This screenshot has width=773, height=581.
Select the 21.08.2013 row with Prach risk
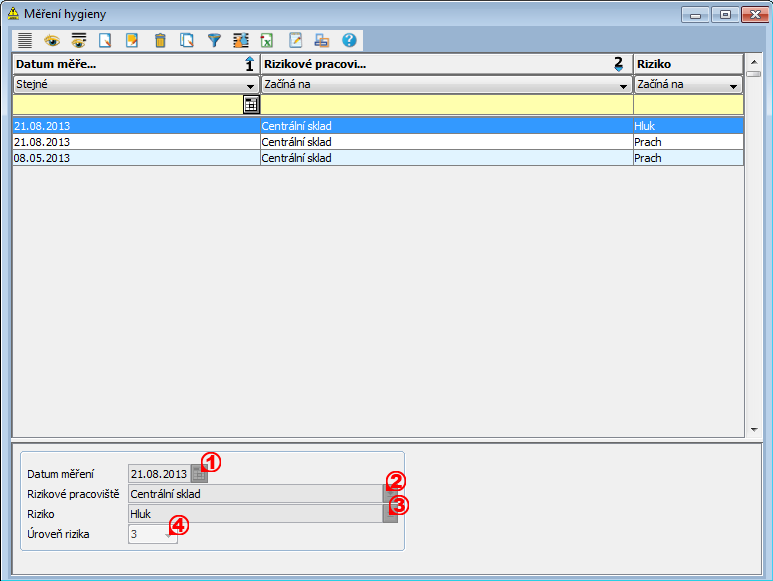(135, 142)
